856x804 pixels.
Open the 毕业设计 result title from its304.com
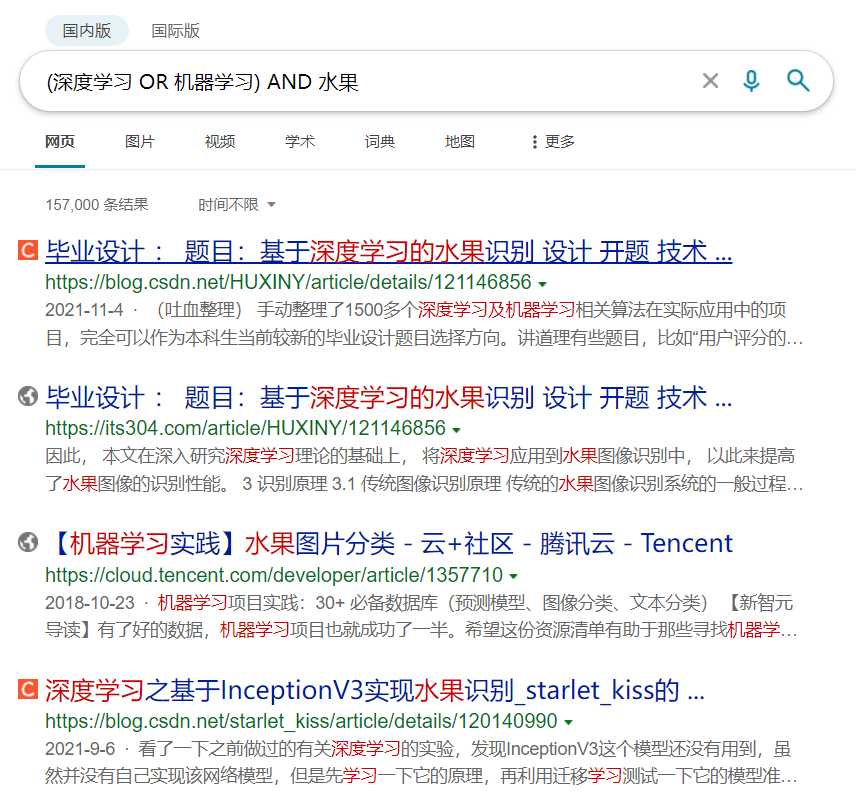point(389,397)
